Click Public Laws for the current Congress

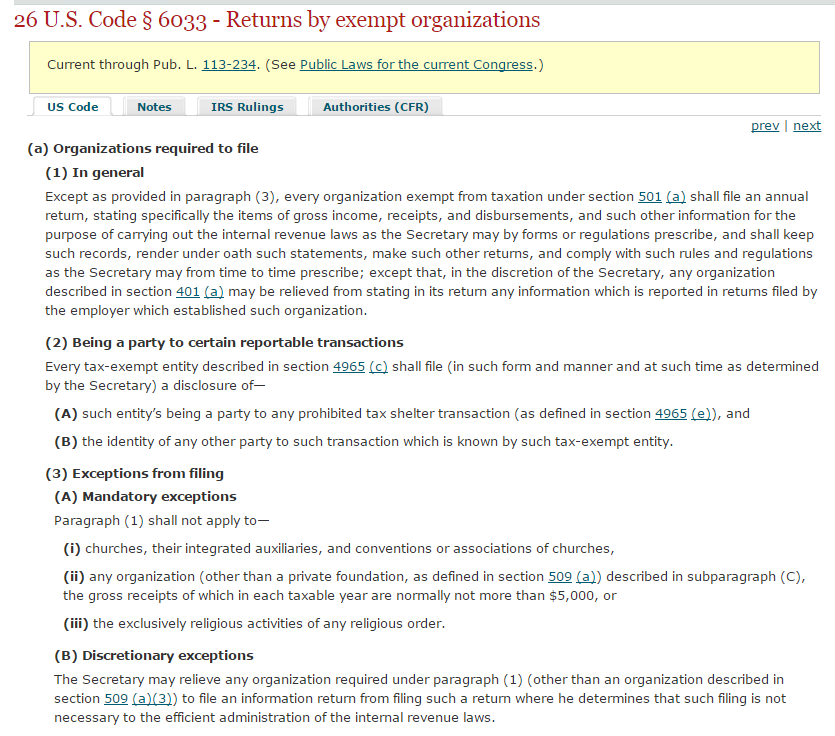416,65
